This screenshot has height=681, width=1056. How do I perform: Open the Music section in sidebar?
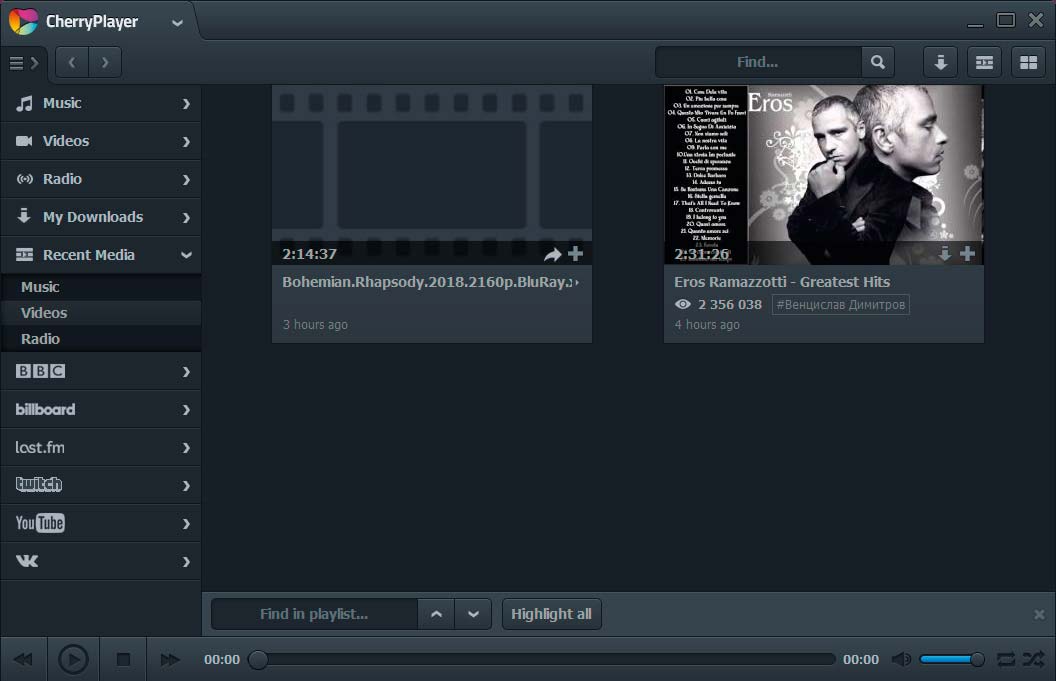click(x=101, y=103)
